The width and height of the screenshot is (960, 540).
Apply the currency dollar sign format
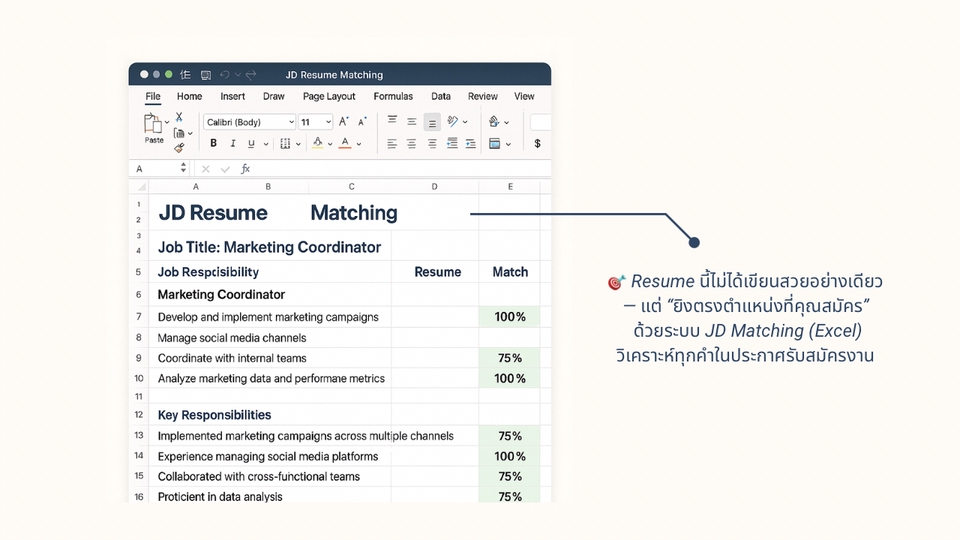(x=537, y=144)
